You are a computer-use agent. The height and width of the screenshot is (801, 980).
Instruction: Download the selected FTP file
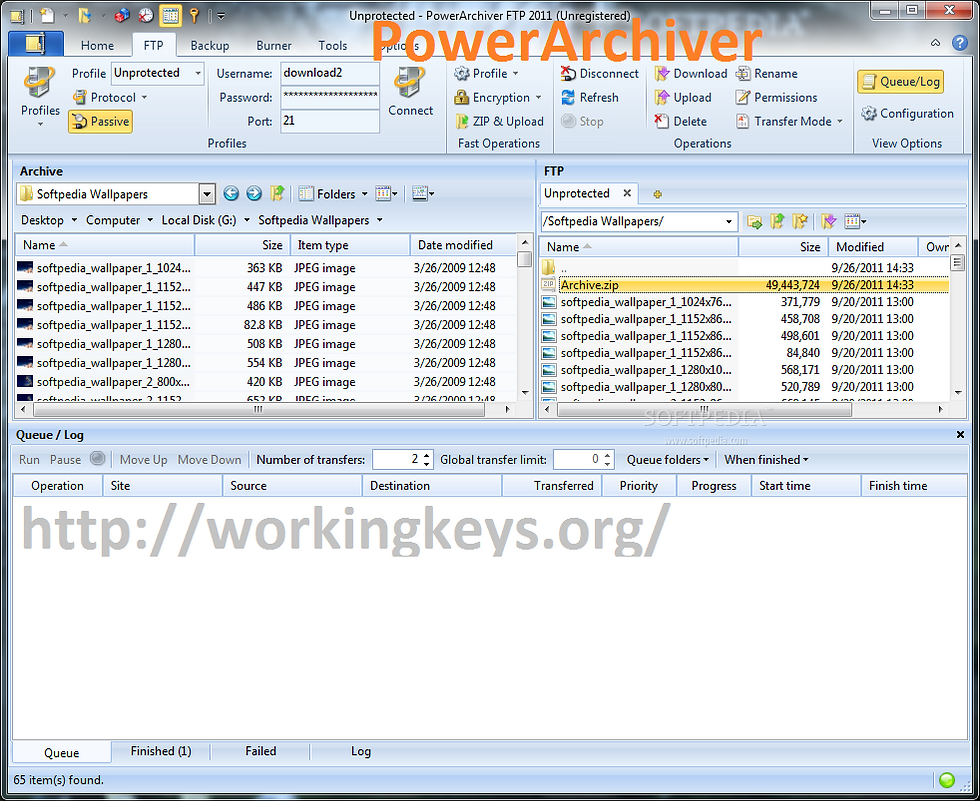pos(691,74)
